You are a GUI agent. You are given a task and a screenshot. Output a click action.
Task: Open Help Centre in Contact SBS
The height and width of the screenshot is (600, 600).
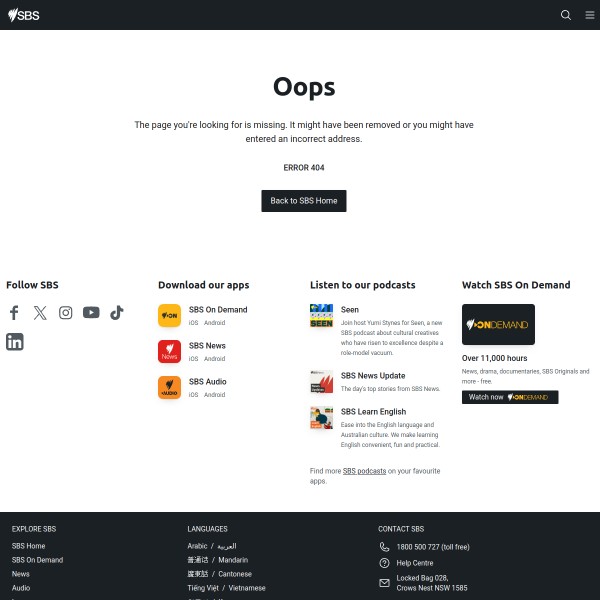pyautogui.click(x=415, y=563)
